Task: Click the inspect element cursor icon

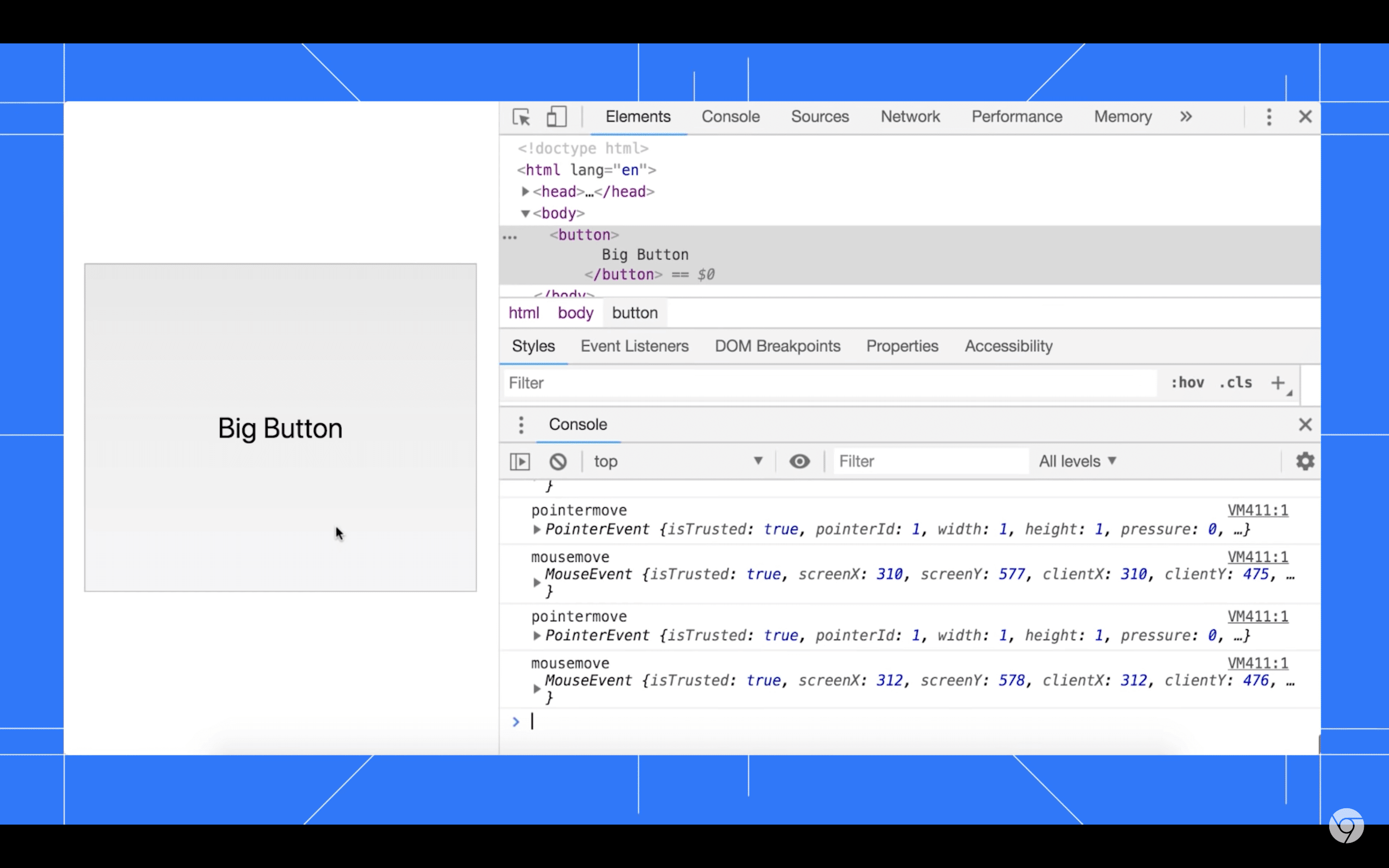Action: [521, 117]
